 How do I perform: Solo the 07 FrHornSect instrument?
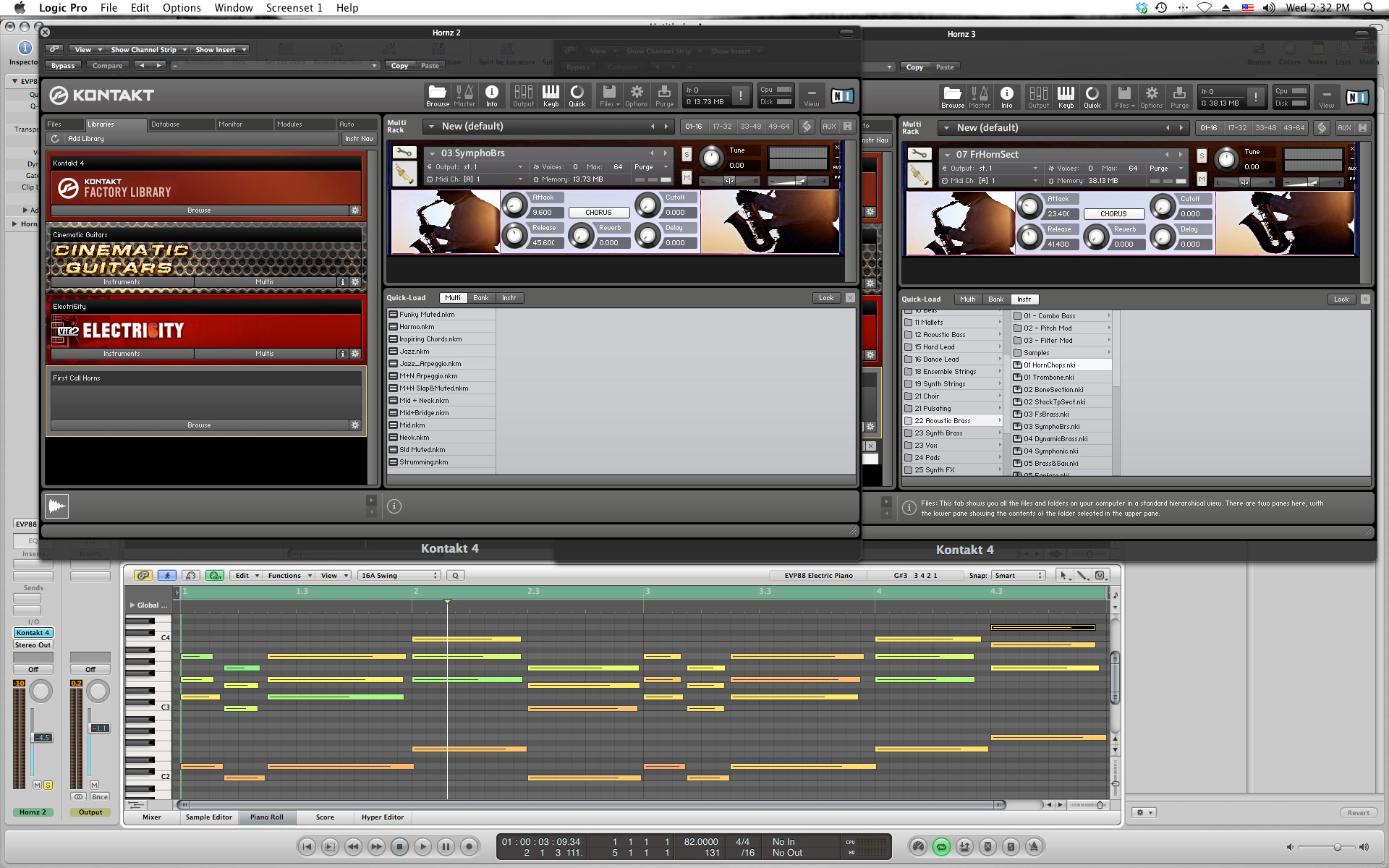click(1202, 156)
